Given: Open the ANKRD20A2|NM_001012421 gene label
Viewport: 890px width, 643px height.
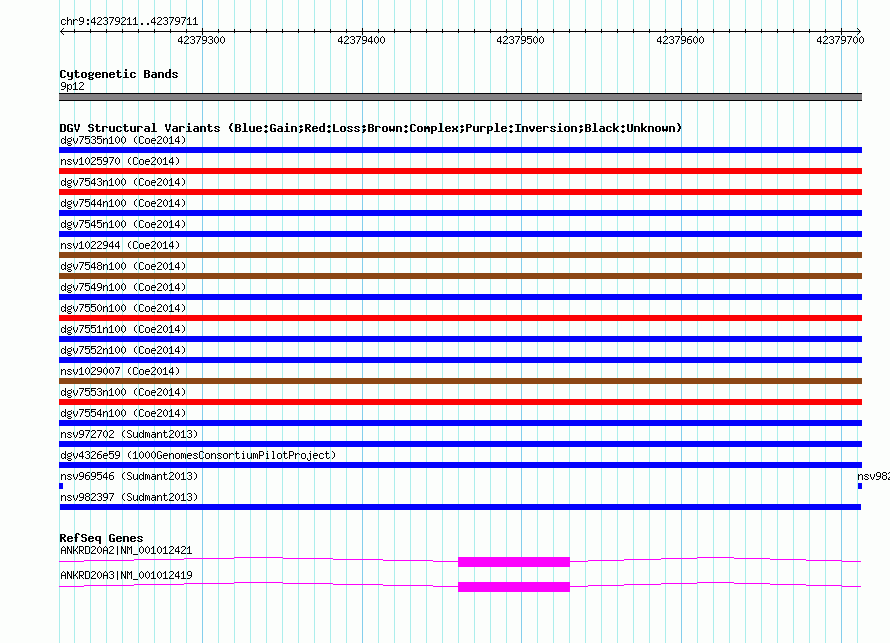Looking at the screenshot, I should point(126,549).
